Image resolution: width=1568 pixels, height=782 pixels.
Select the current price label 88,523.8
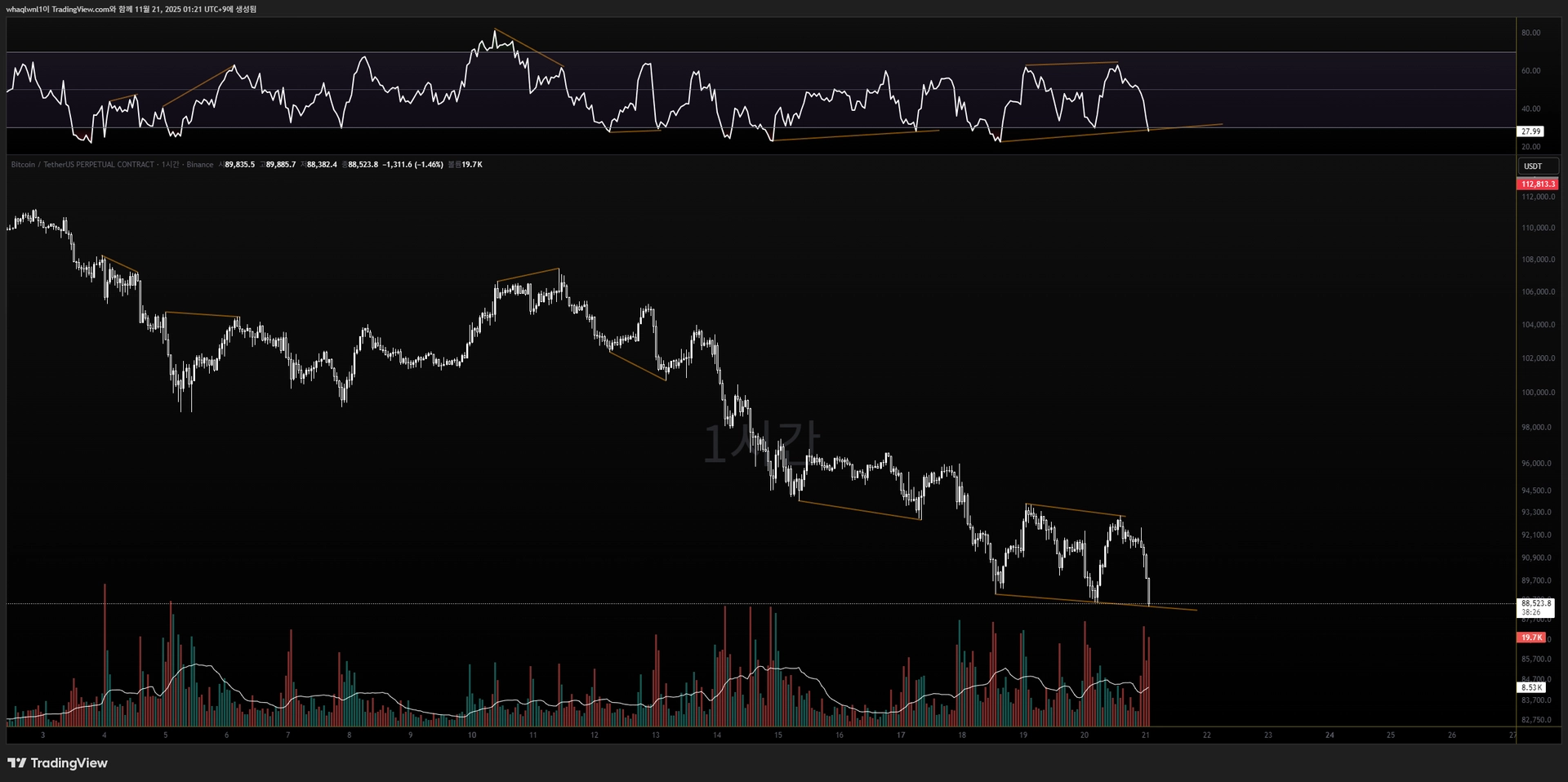point(1535,603)
